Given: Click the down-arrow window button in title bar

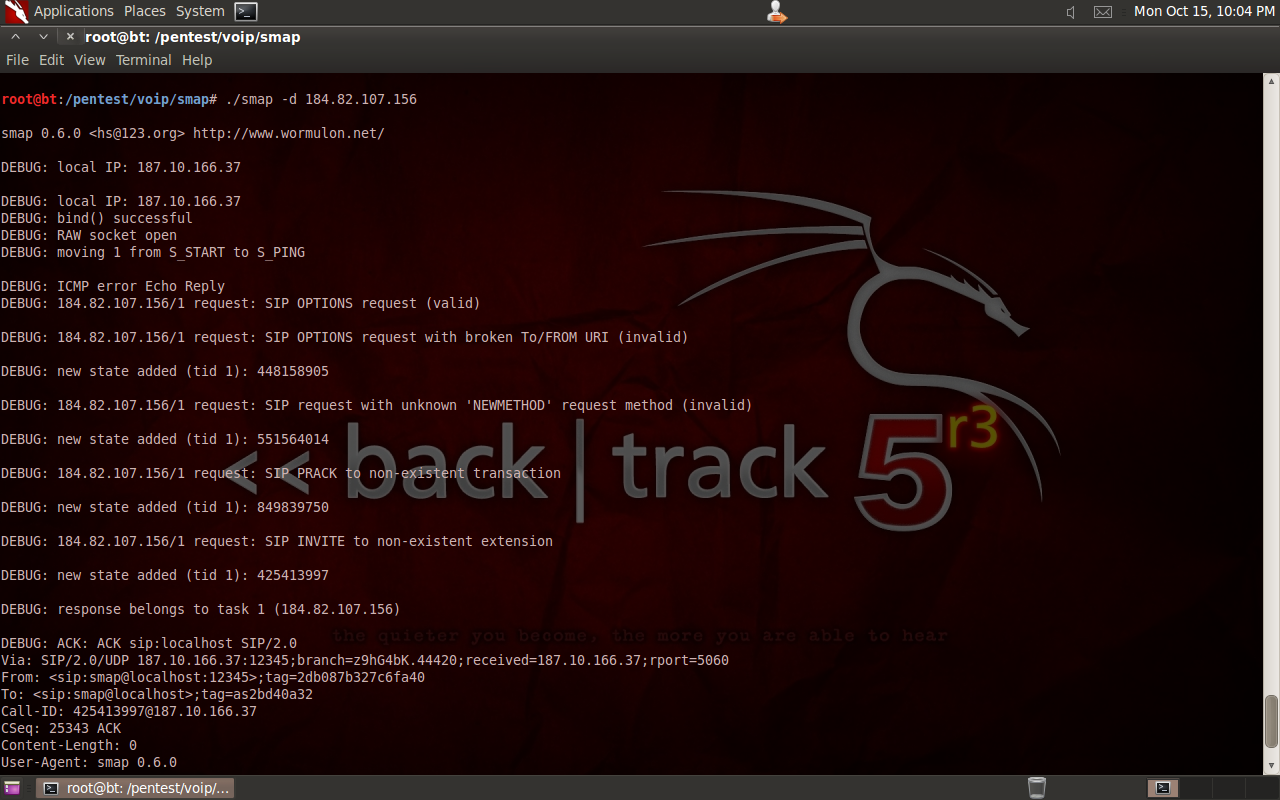Looking at the screenshot, I should pyautogui.click(x=43, y=36).
